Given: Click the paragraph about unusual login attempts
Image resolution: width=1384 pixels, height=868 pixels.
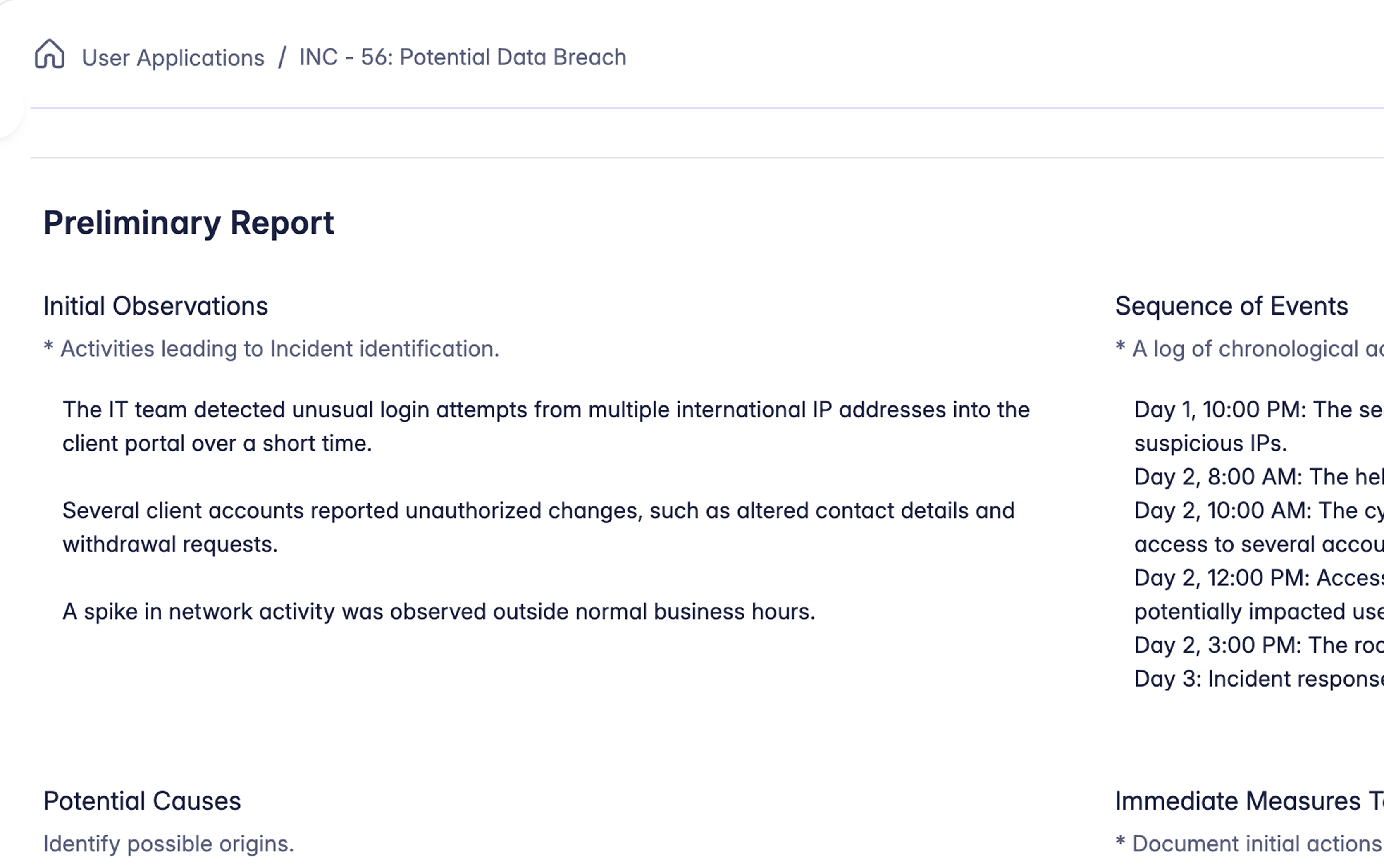Looking at the screenshot, I should click(546, 427).
